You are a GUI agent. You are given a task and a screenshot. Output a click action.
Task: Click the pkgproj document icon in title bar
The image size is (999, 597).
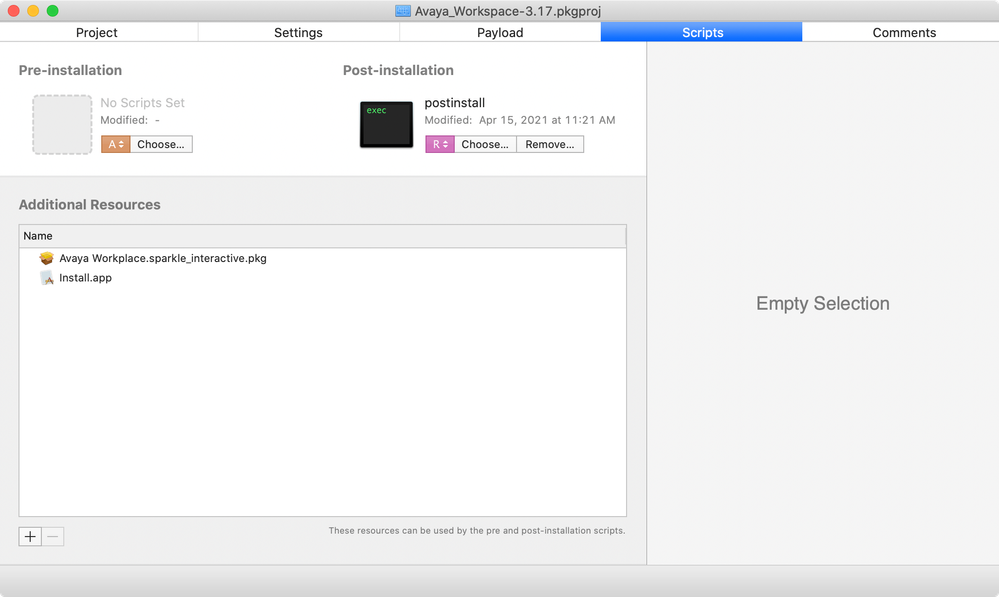403,11
